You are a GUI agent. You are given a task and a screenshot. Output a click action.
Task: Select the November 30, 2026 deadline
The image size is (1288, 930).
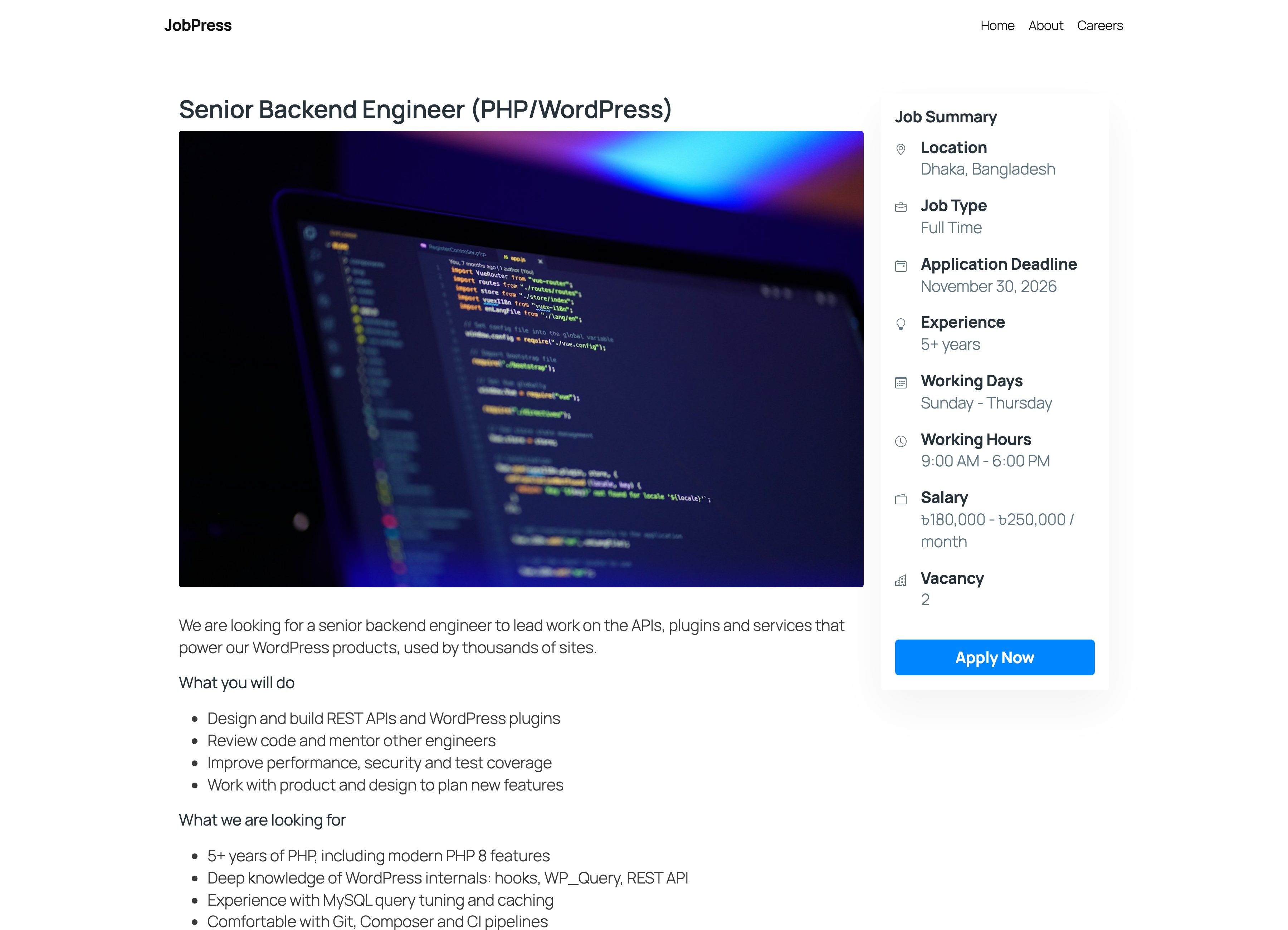coord(988,286)
